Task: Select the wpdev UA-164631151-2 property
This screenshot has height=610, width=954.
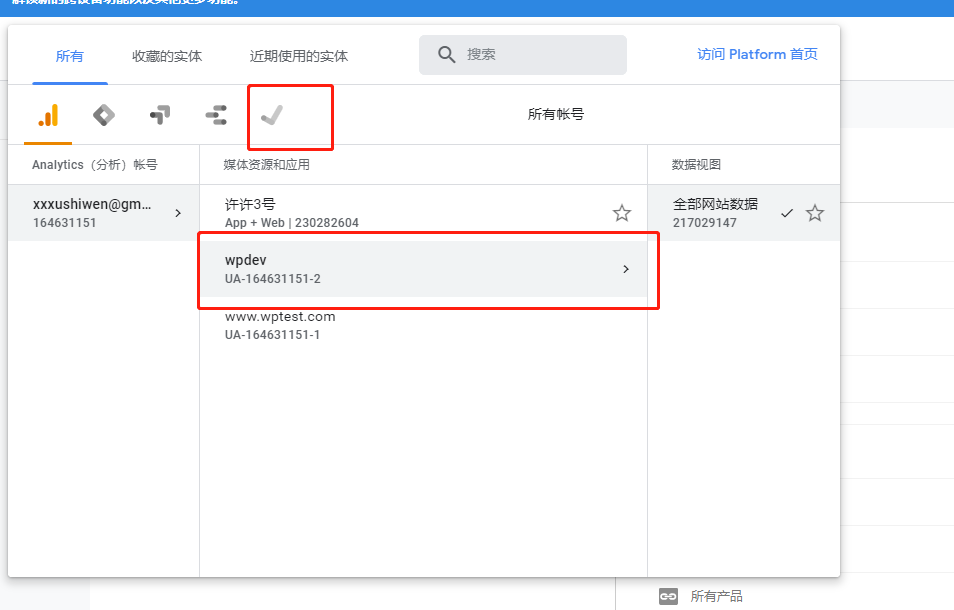Action: coord(423,269)
